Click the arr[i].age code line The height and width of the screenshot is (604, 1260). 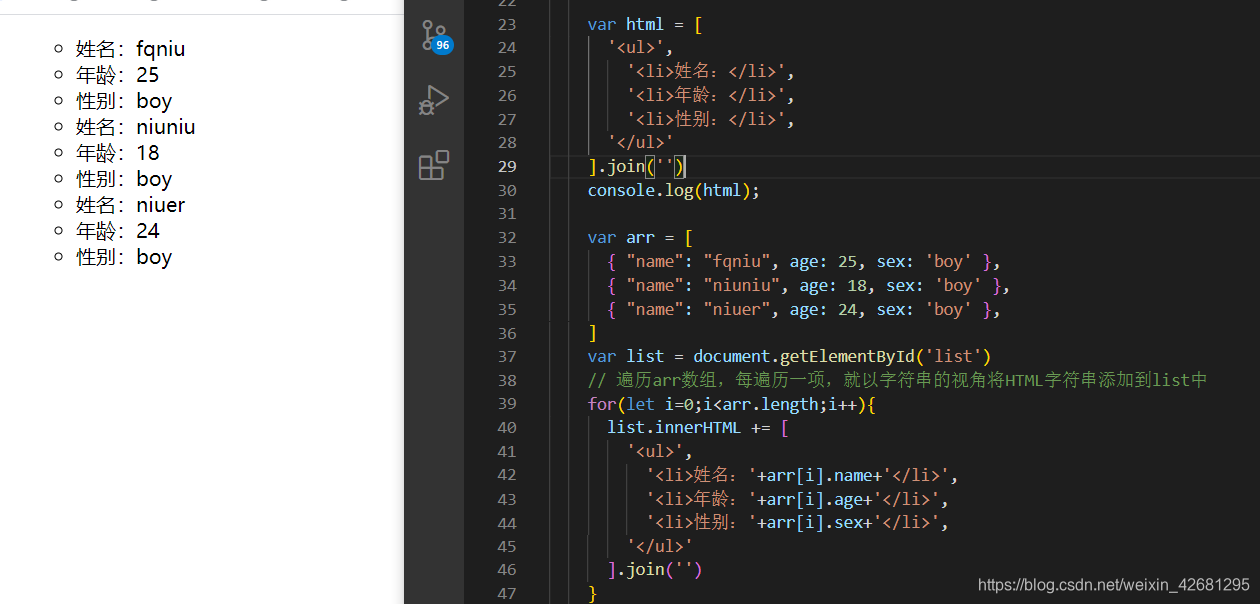(x=798, y=499)
